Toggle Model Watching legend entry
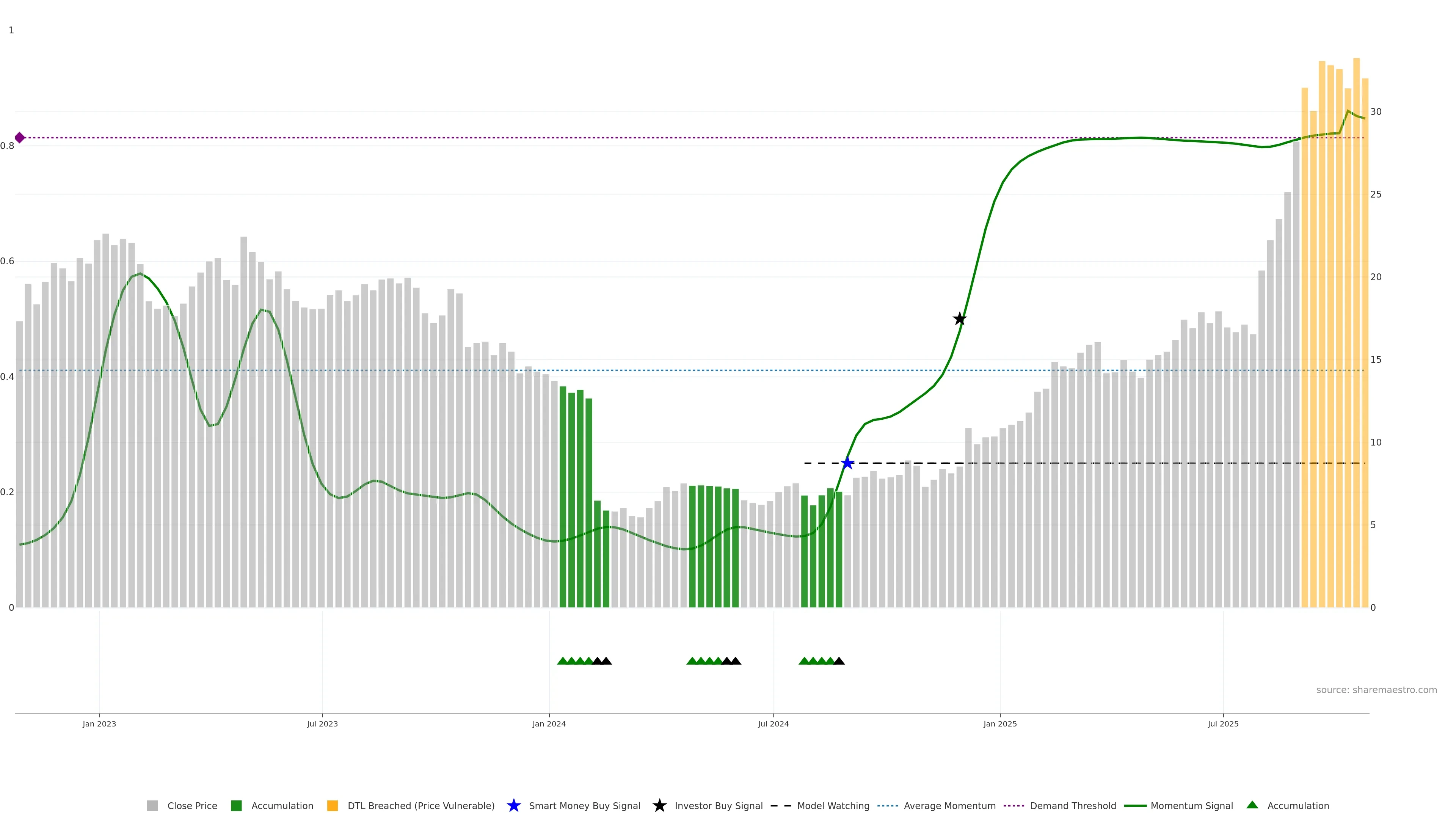 pos(833,806)
